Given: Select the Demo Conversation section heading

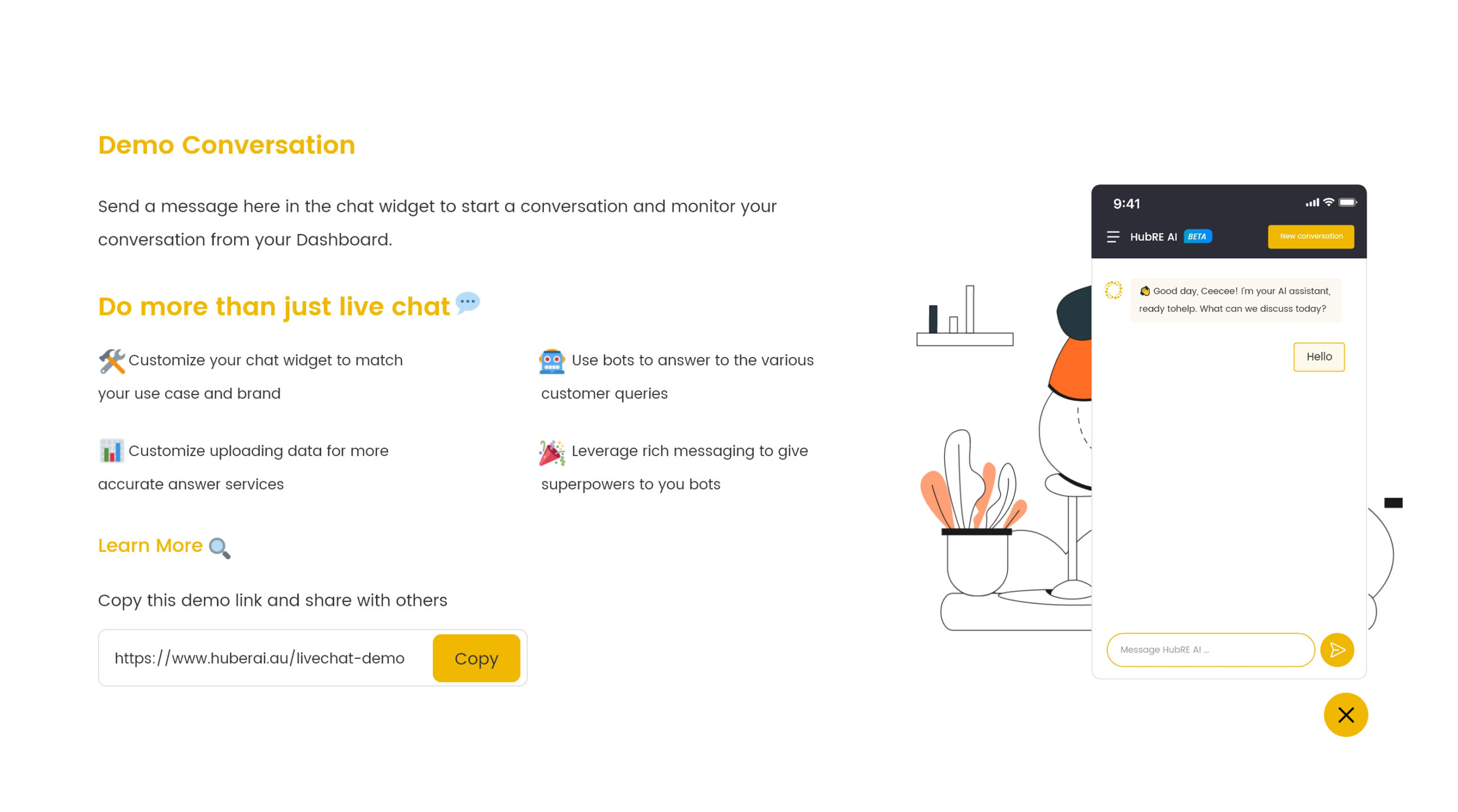Looking at the screenshot, I should (x=226, y=145).
